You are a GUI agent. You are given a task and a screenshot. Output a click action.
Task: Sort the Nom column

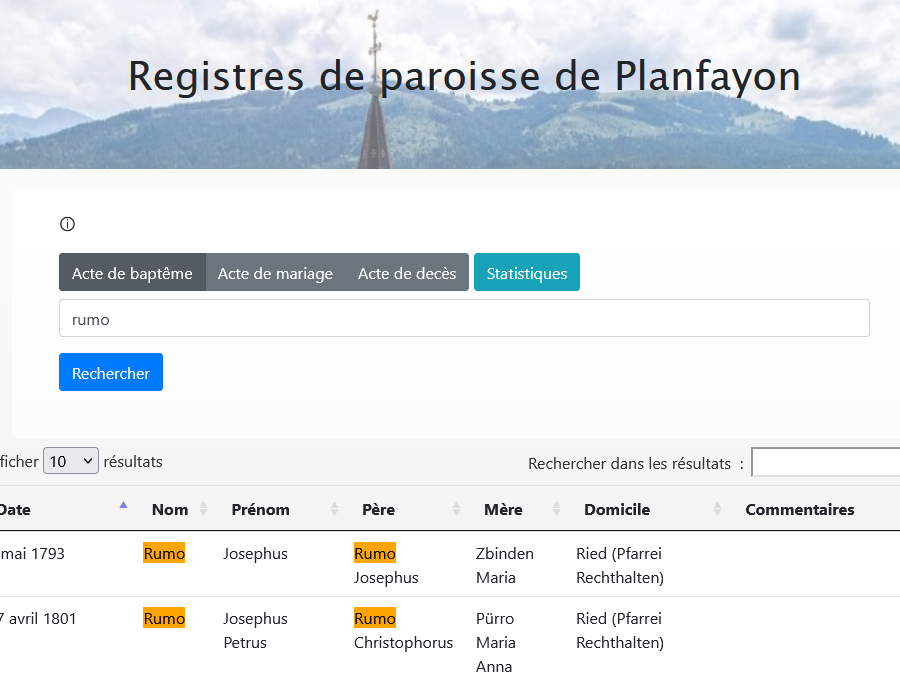[x=203, y=509]
